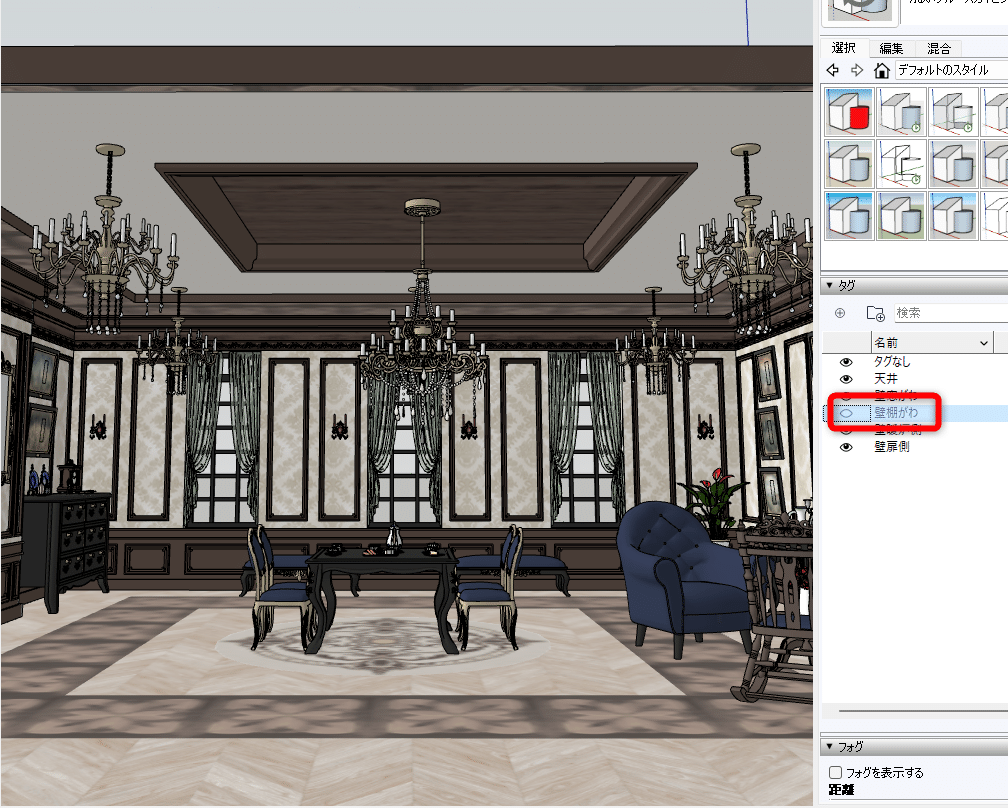The image size is (1008, 808).
Task: Enable the フォグを表示する checkbox
Action: (x=835, y=772)
